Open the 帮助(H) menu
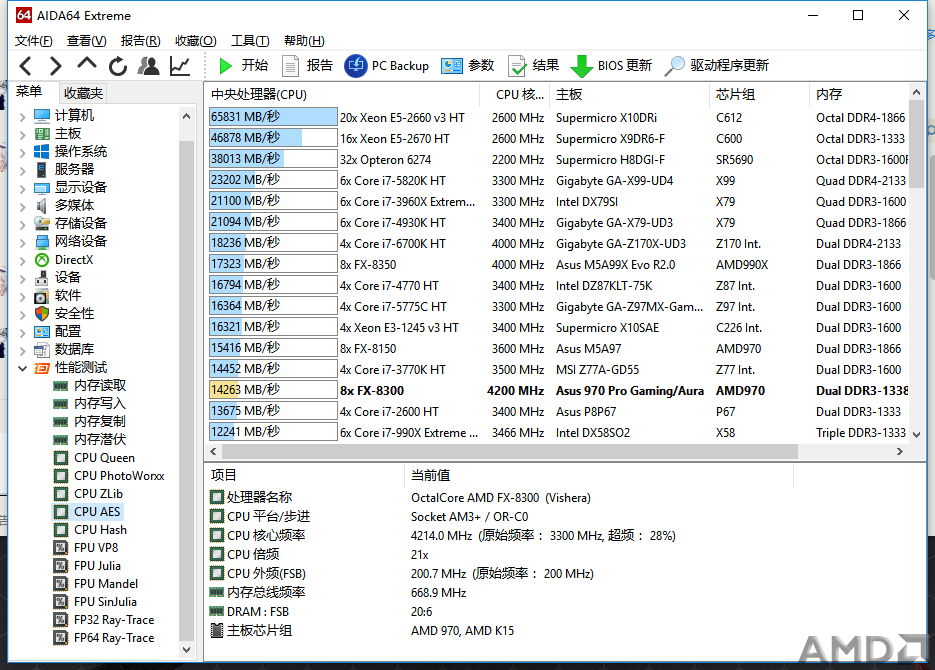Viewport: 935px width, 670px height. (304, 41)
